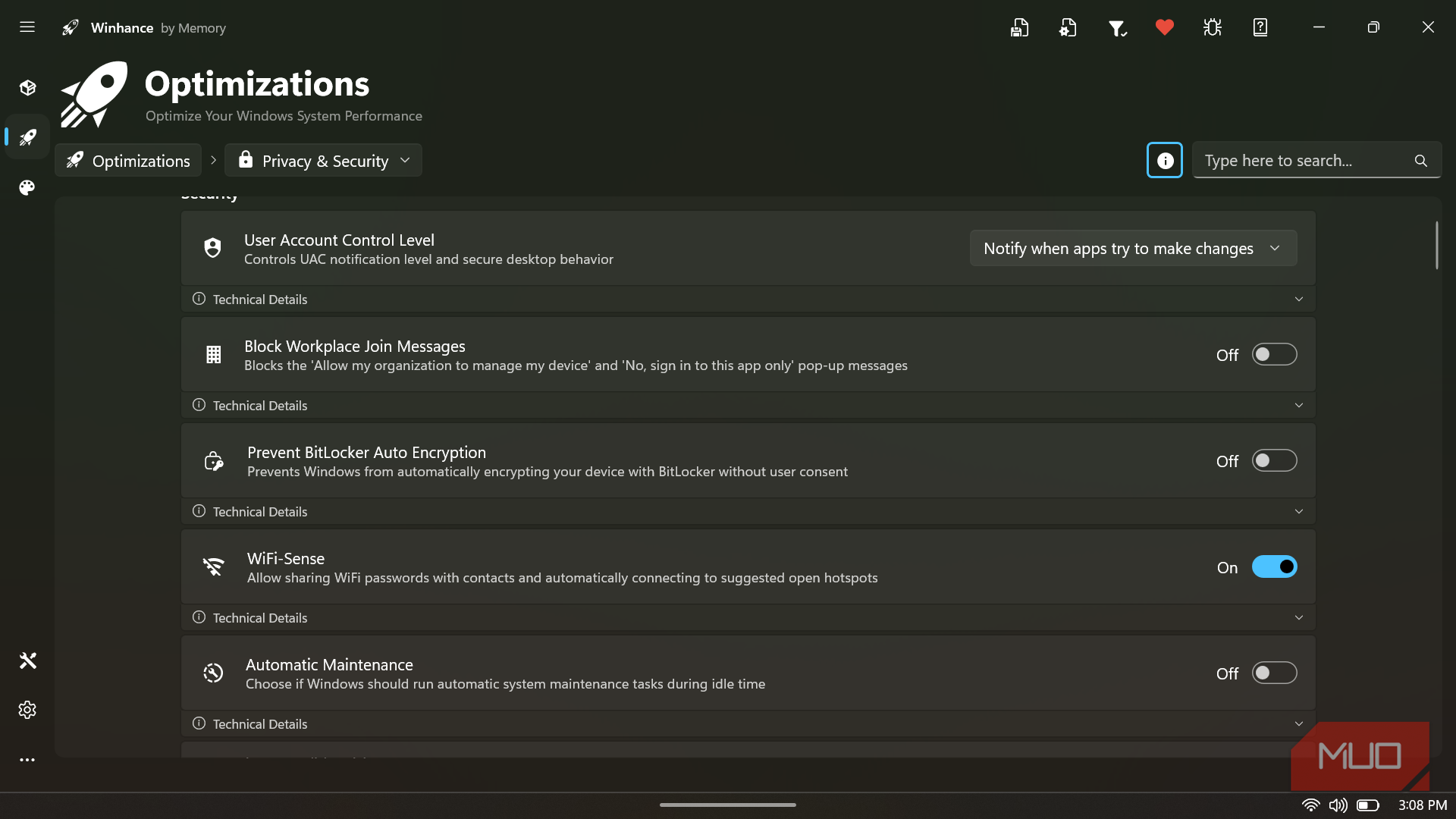The image size is (1456, 819).
Task: Expand Technical Details under Block Workplace Join
Action: [x=748, y=406]
